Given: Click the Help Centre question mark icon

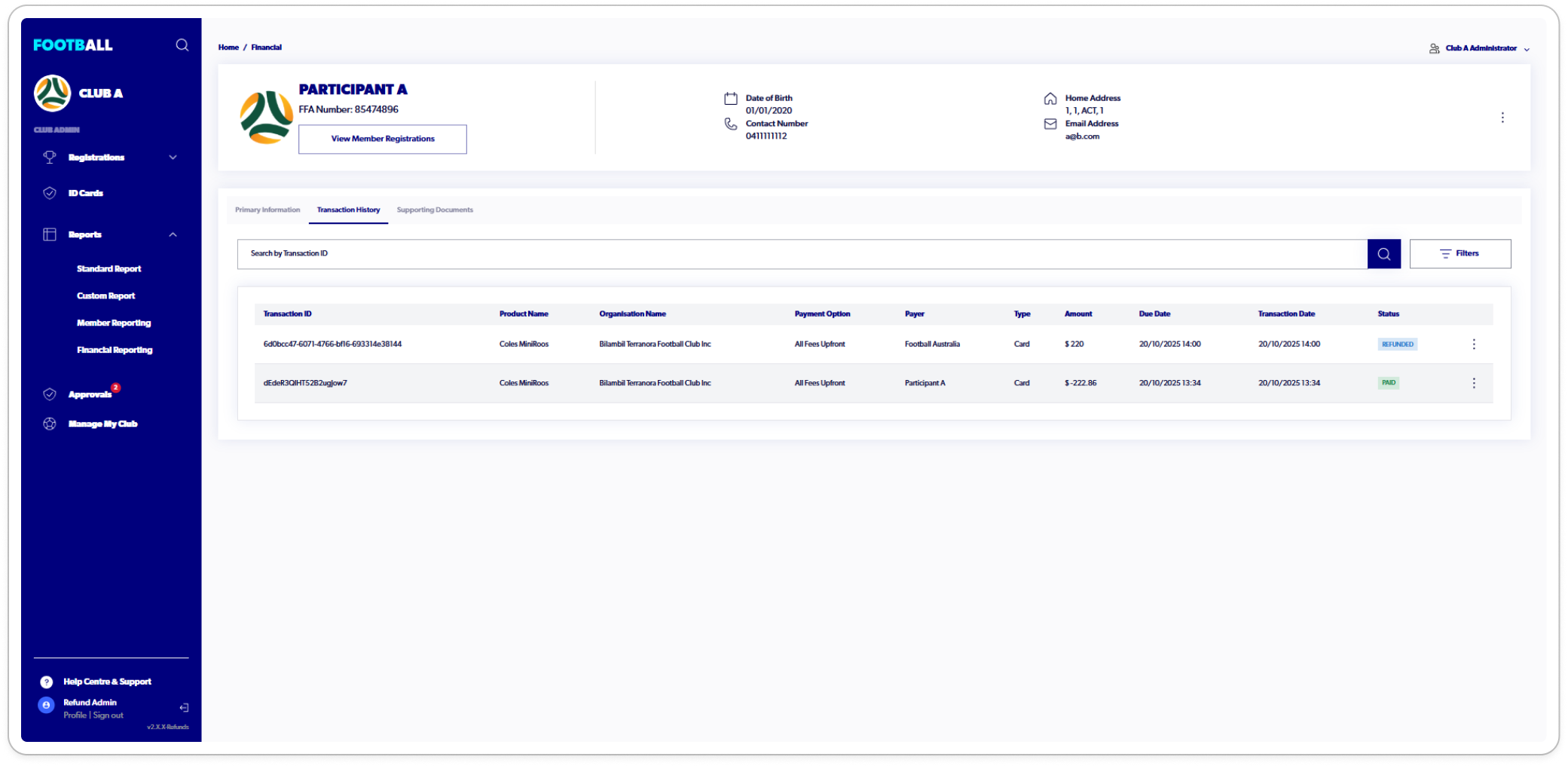Looking at the screenshot, I should click(x=47, y=682).
